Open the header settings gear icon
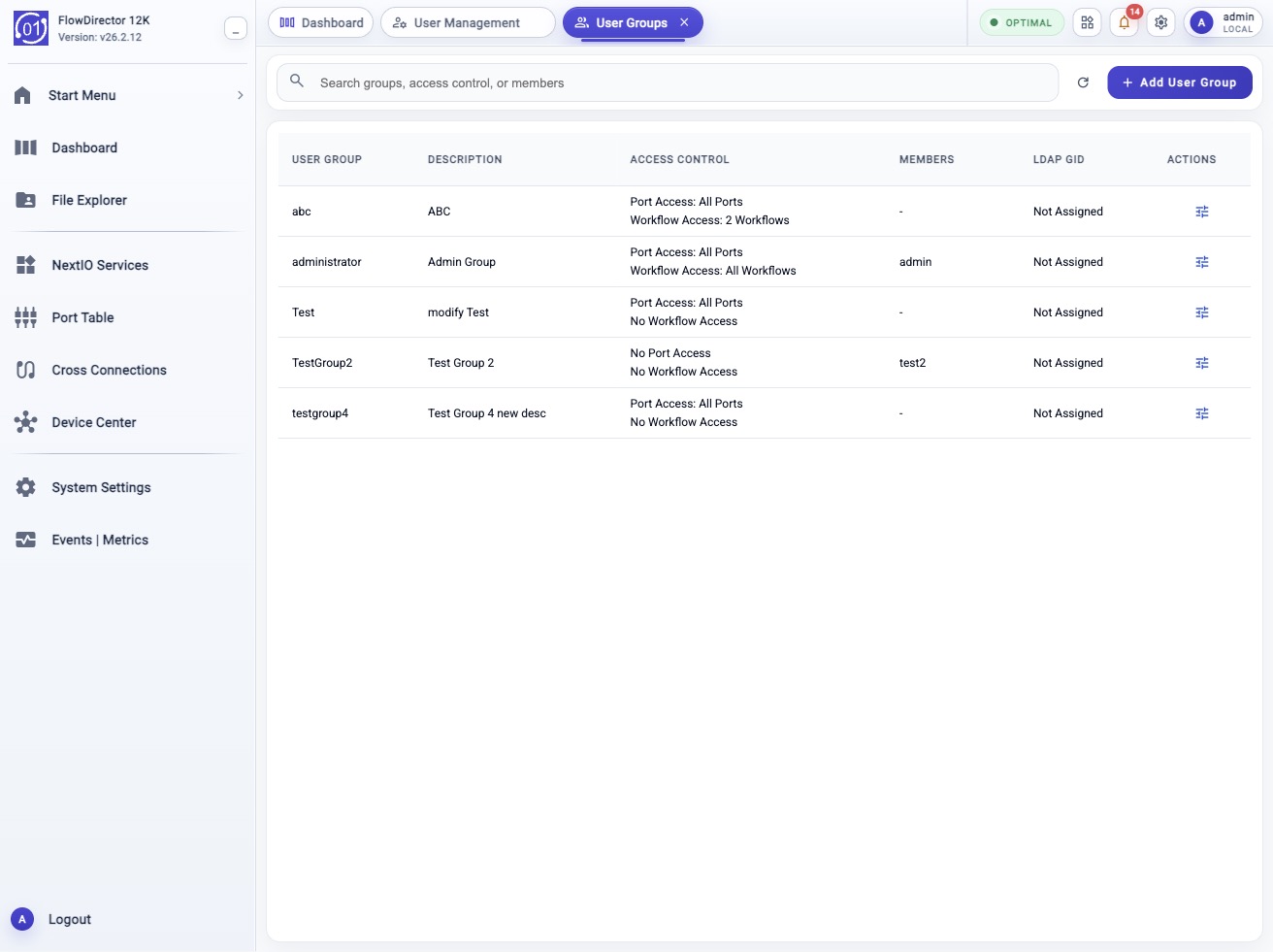Viewport: 1273px width, 952px height. click(x=1161, y=22)
